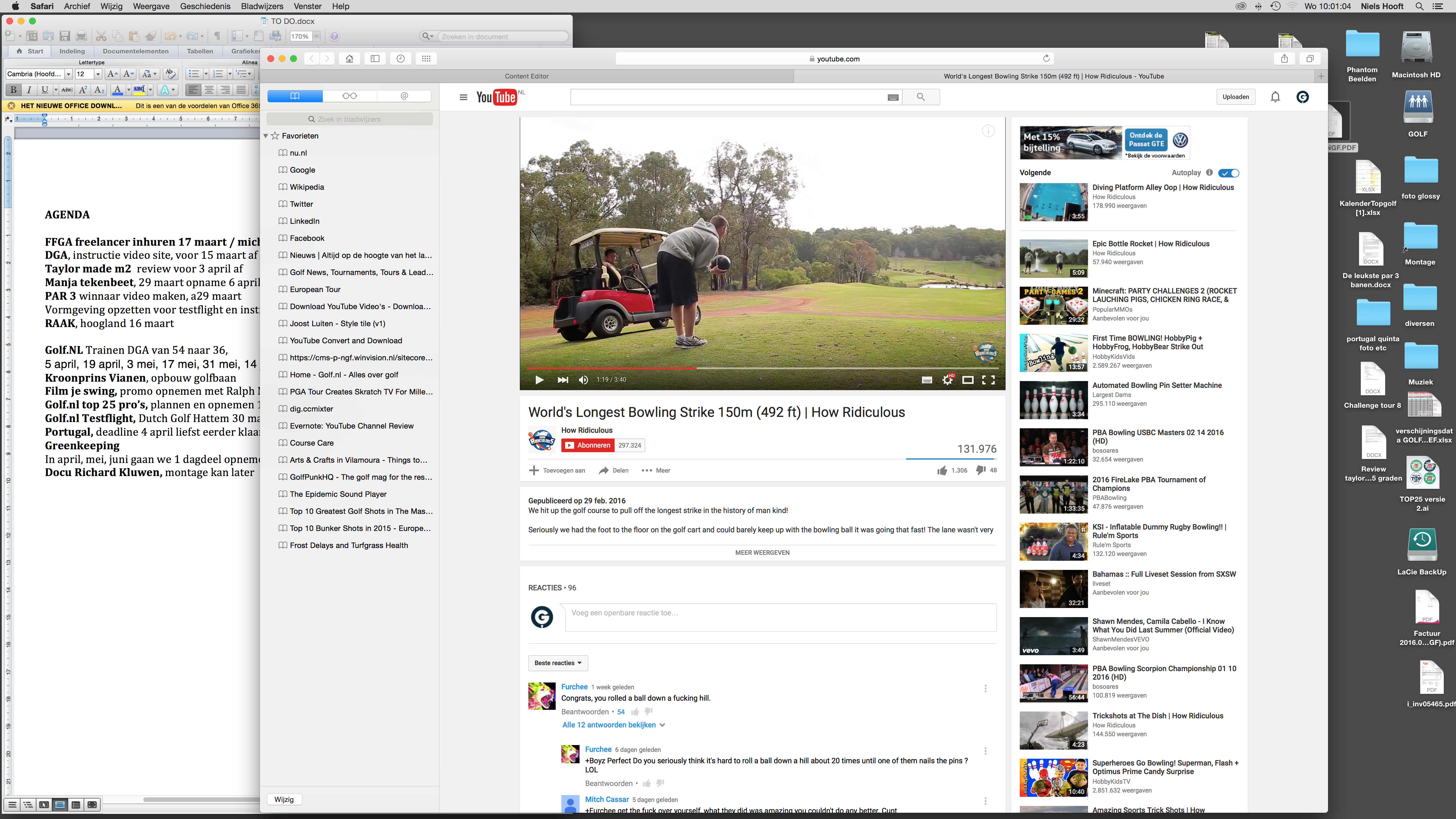Click the video progress bar
Screen dimensions: 1456x819
[x=791, y=368]
